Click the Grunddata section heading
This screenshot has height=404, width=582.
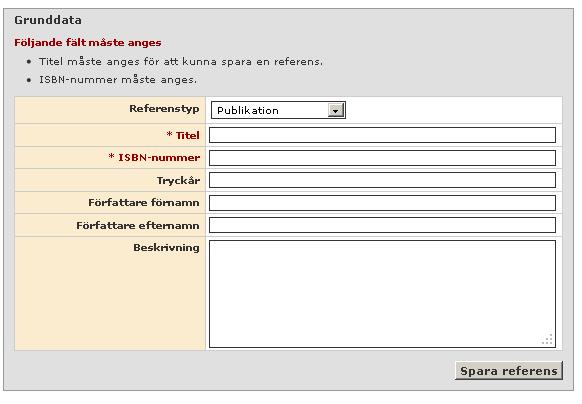coord(48,20)
